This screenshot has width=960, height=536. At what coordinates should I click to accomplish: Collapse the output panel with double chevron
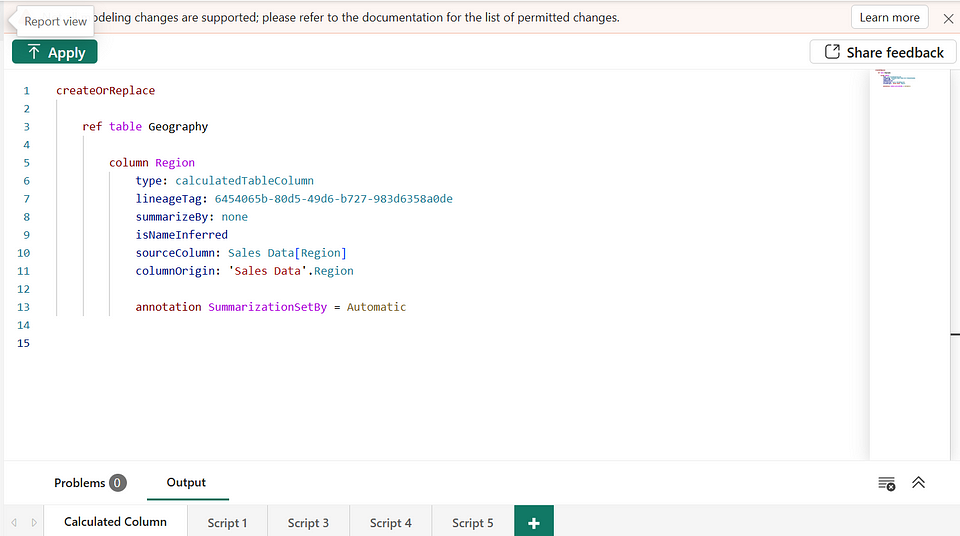(x=918, y=483)
